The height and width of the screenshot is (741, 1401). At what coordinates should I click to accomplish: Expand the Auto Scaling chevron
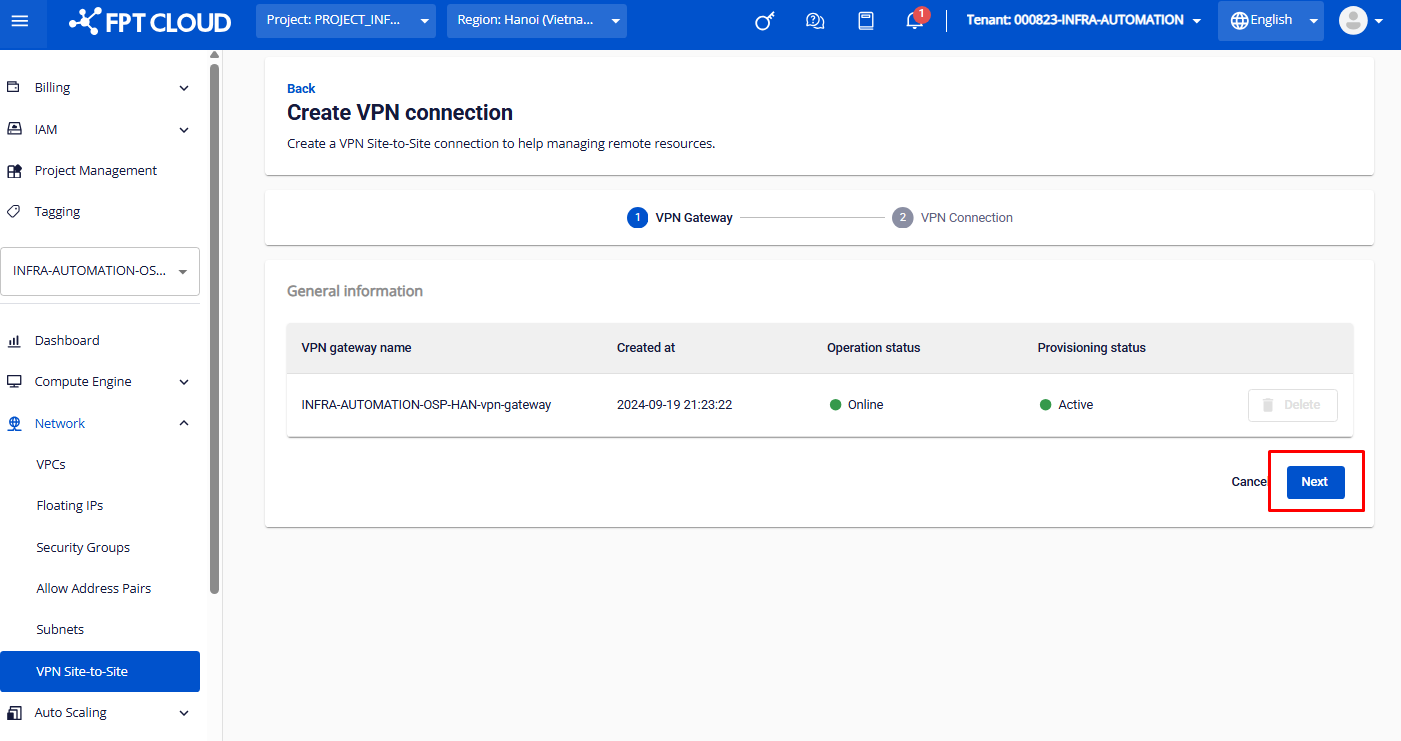[x=184, y=713]
